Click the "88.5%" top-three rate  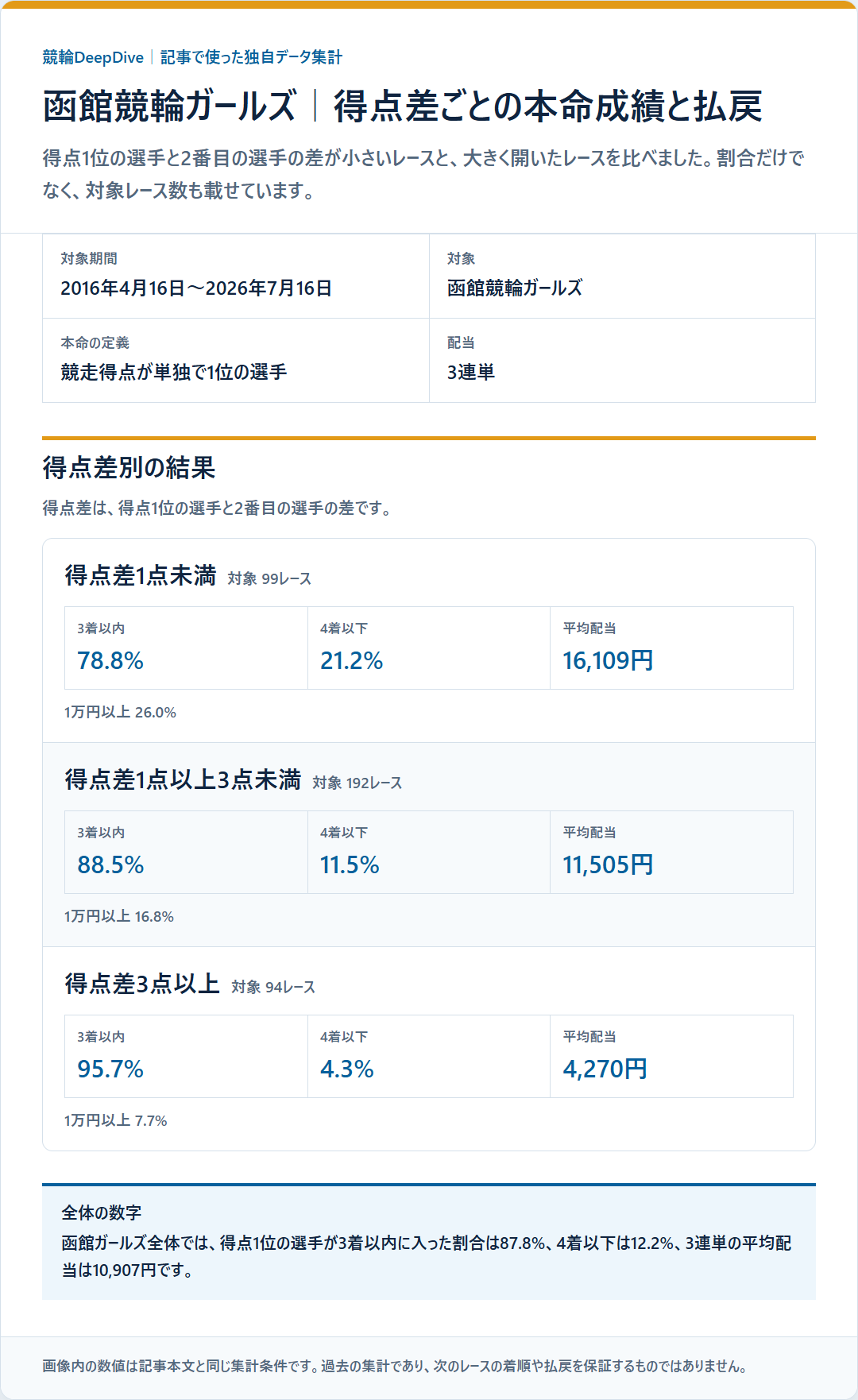tap(110, 864)
